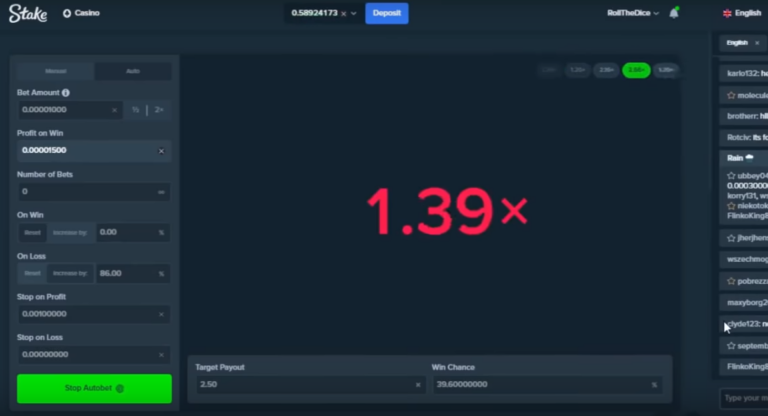Click the green highlighted past result pill

click(635, 70)
